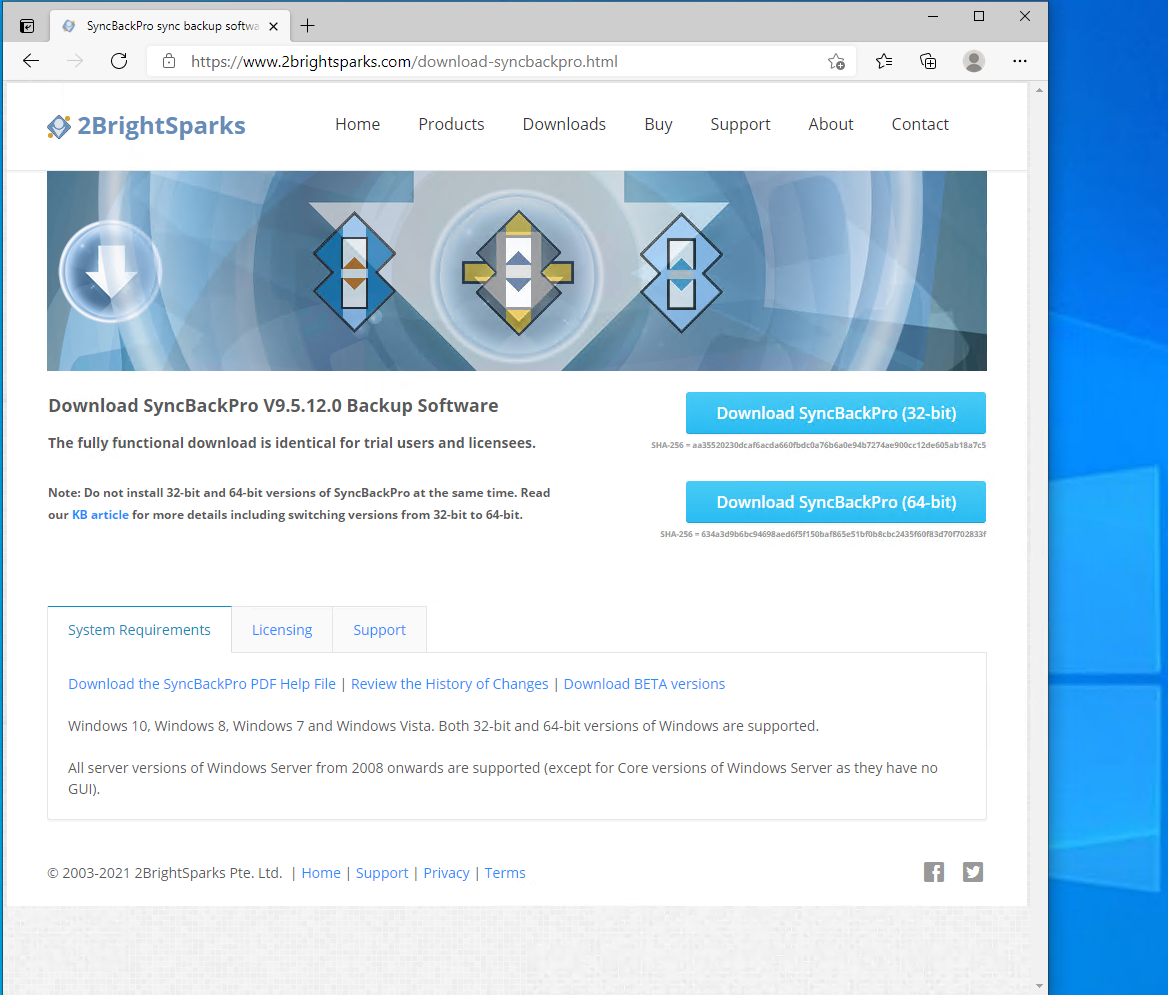Open the tab actions menu icon

click(27, 26)
